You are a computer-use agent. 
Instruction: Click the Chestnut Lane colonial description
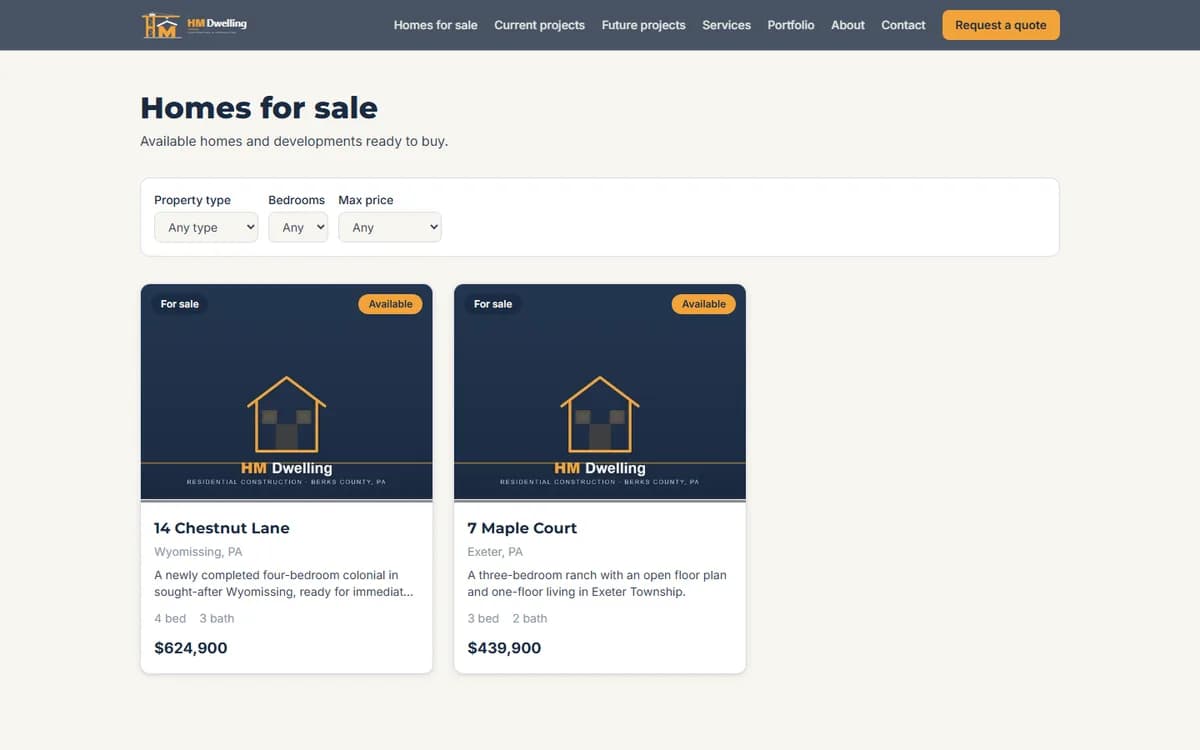pos(284,583)
